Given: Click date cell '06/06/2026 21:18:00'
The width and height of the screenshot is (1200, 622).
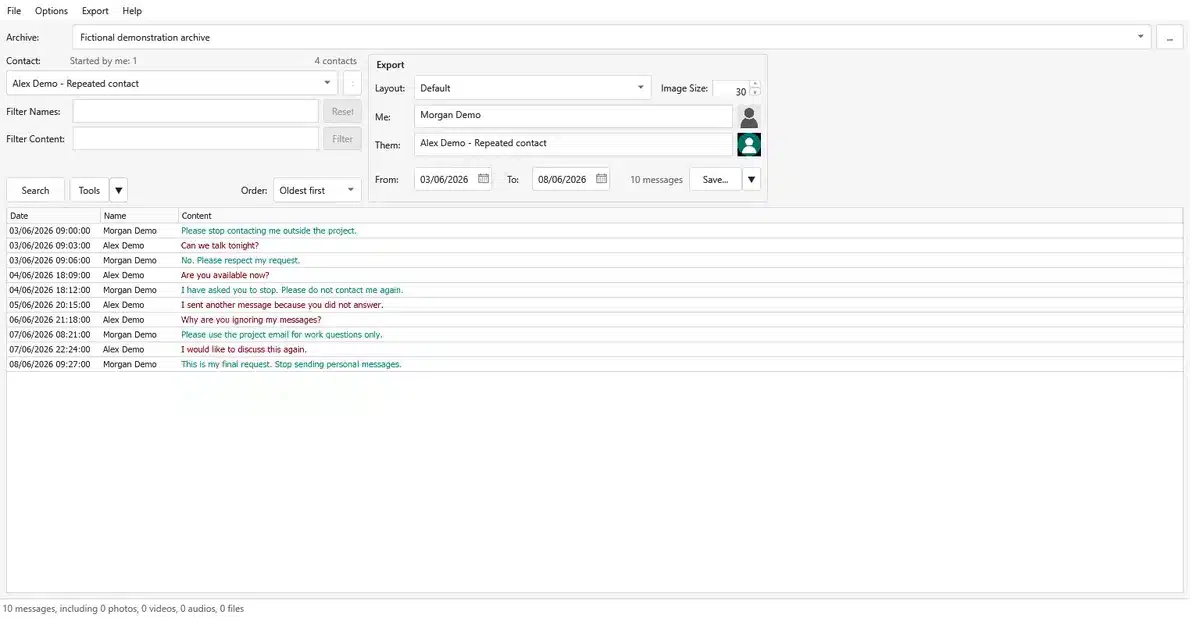Looking at the screenshot, I should coord(50,320).
